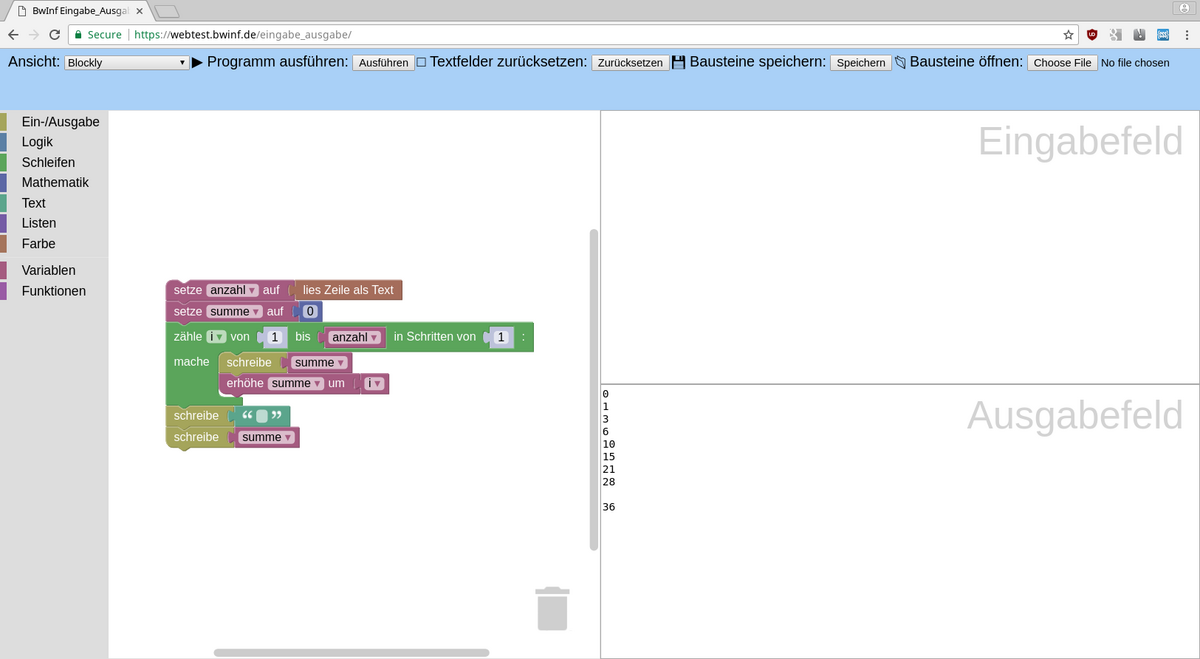Edit the number 0 in setze summe

(311, 312)
